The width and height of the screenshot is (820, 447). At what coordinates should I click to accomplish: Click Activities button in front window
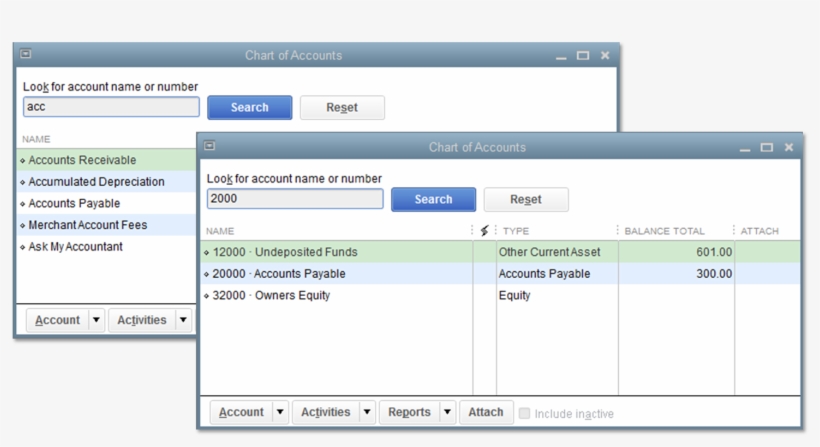[325, 412]
